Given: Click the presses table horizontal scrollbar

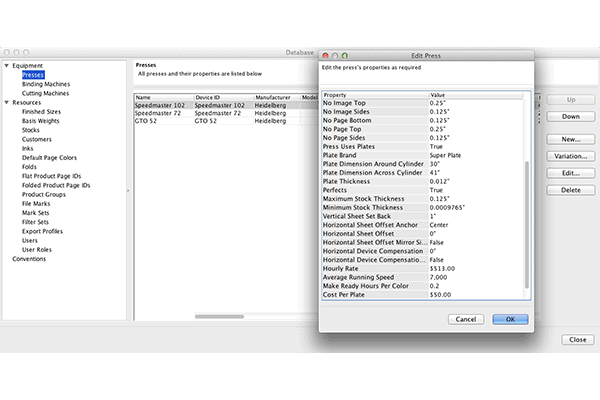Looking at the screenshot, I should coord(219,317).
